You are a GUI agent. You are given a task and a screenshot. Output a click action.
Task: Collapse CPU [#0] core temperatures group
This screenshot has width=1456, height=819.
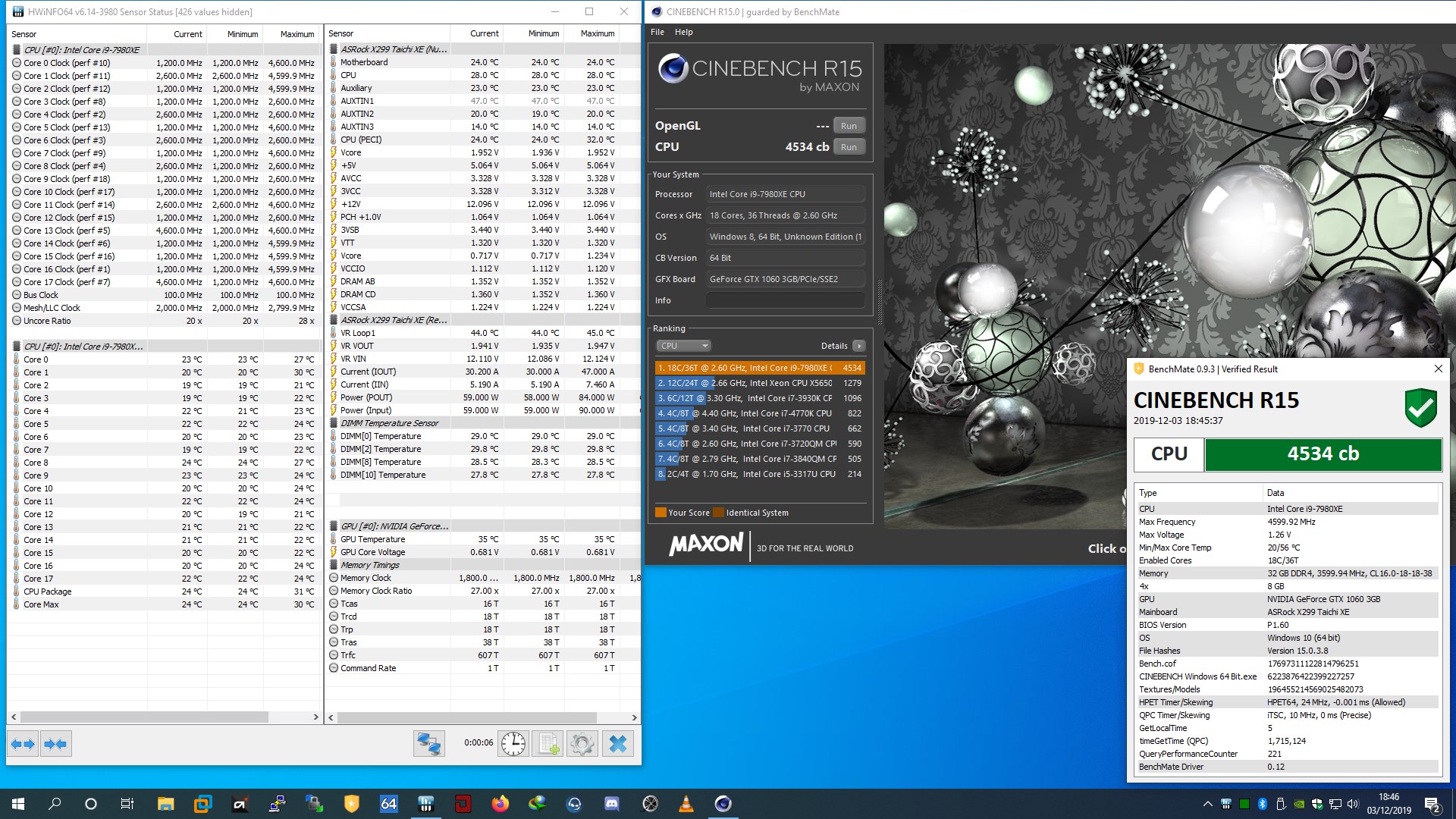click(17, 347)
